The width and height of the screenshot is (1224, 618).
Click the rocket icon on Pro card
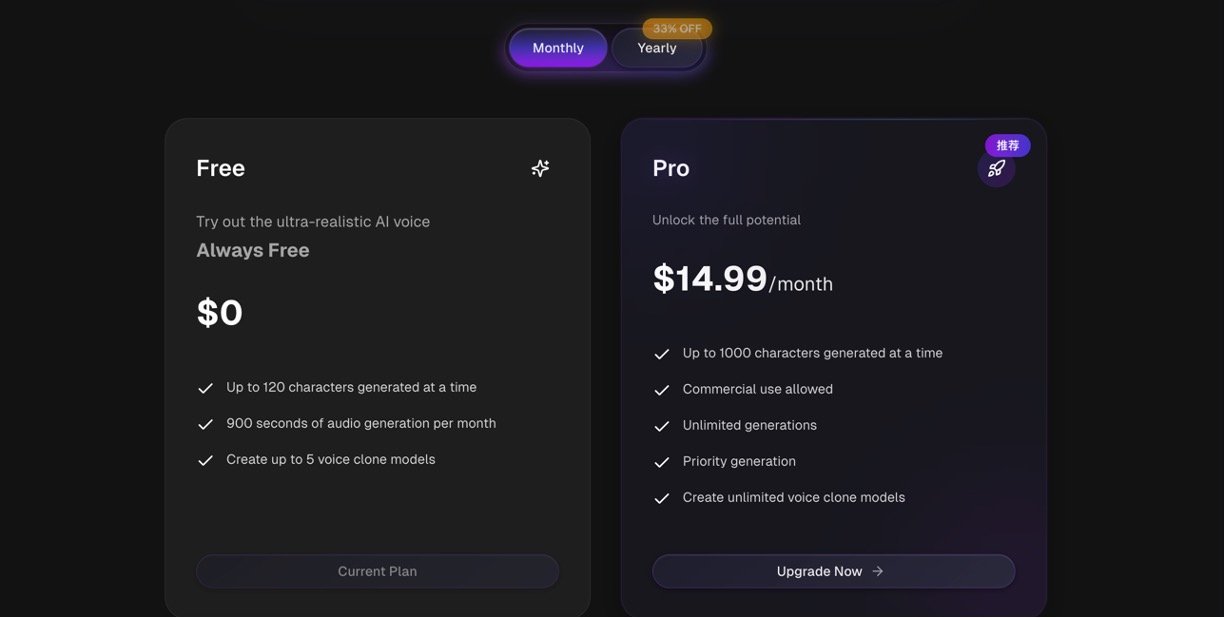pos(996,169)
